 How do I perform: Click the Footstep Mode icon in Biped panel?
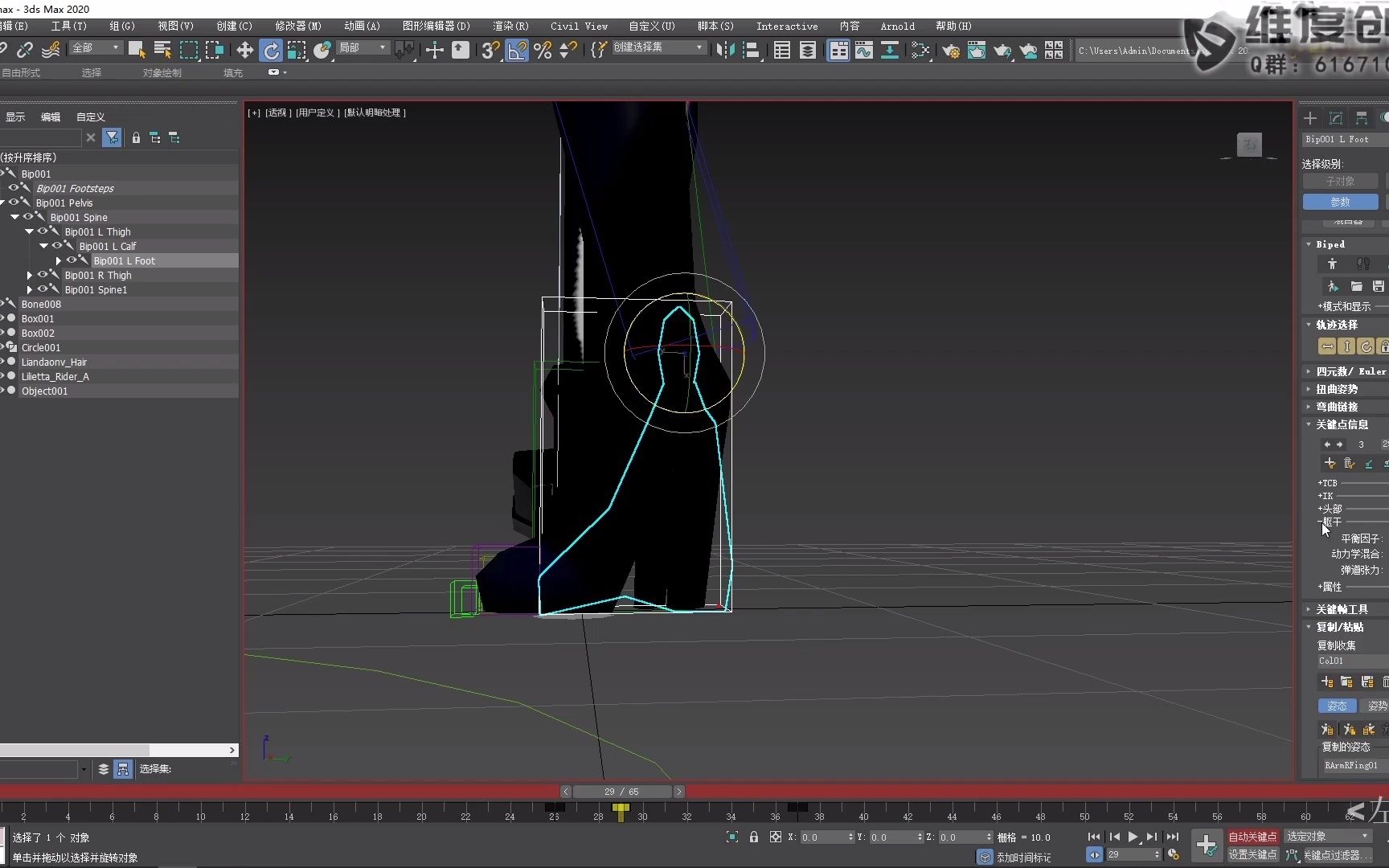click(1363, 264)
